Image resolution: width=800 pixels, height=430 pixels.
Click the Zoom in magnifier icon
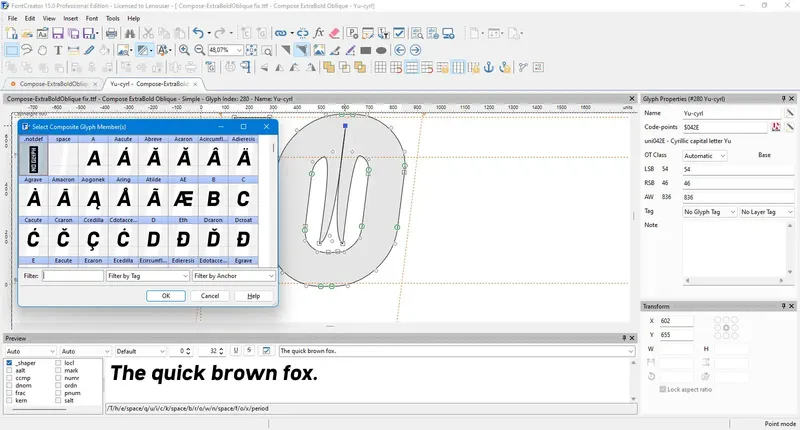[184, 50]
